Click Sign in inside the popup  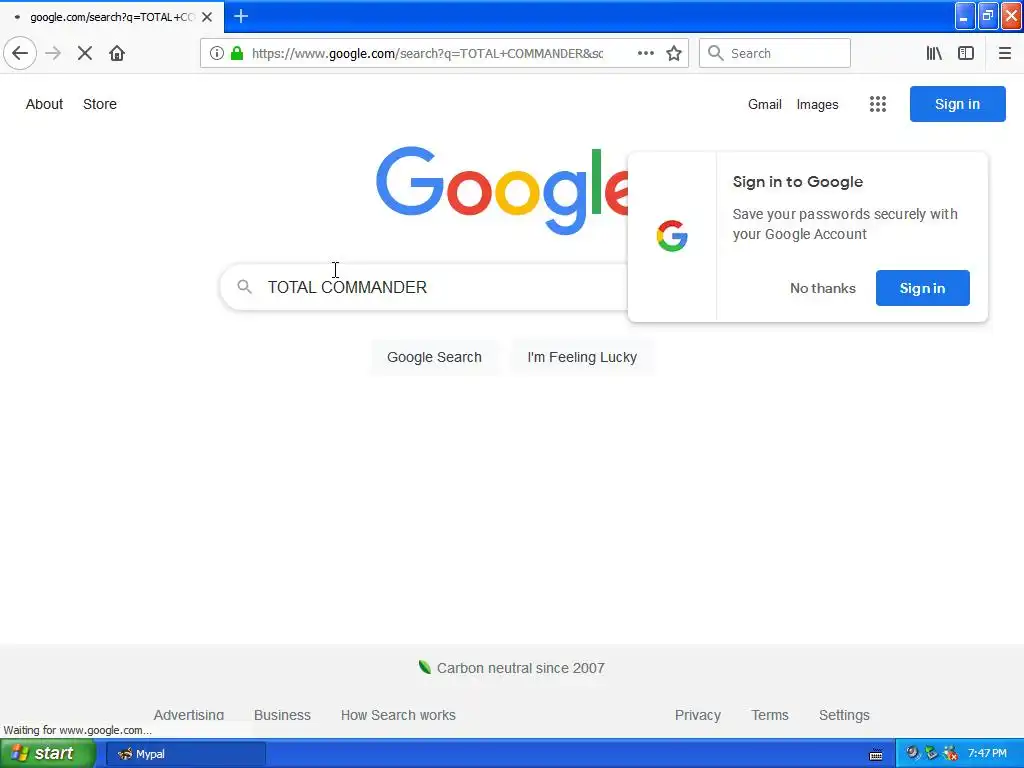(922, 288)
